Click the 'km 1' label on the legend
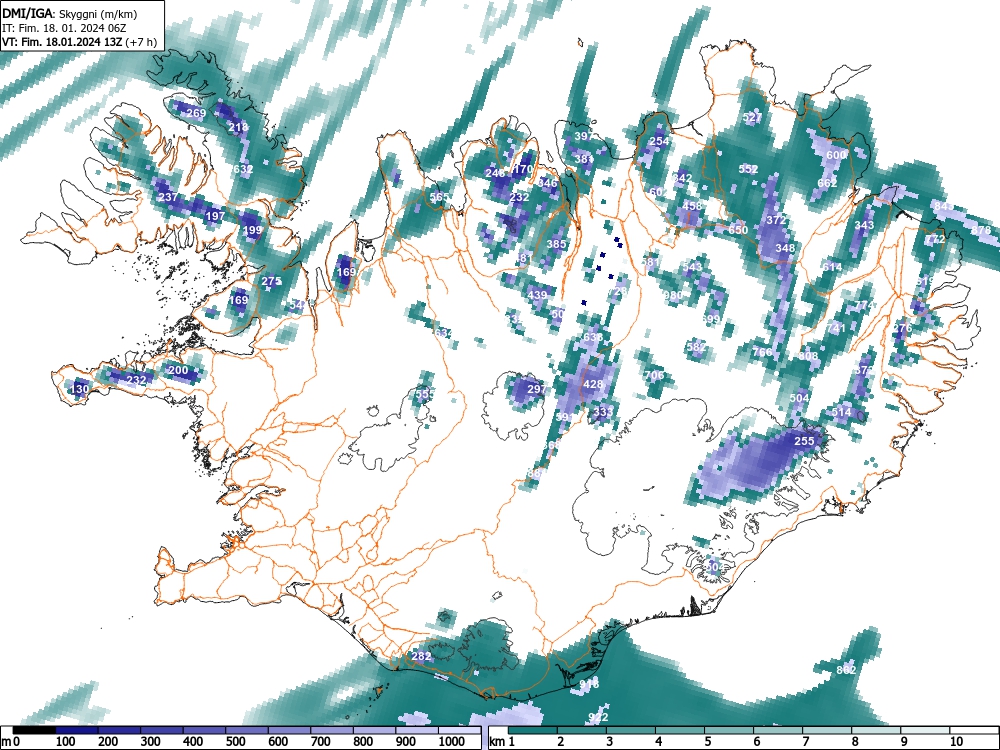The height and width of the screenshot is (750, 1000). coord(502,742)
